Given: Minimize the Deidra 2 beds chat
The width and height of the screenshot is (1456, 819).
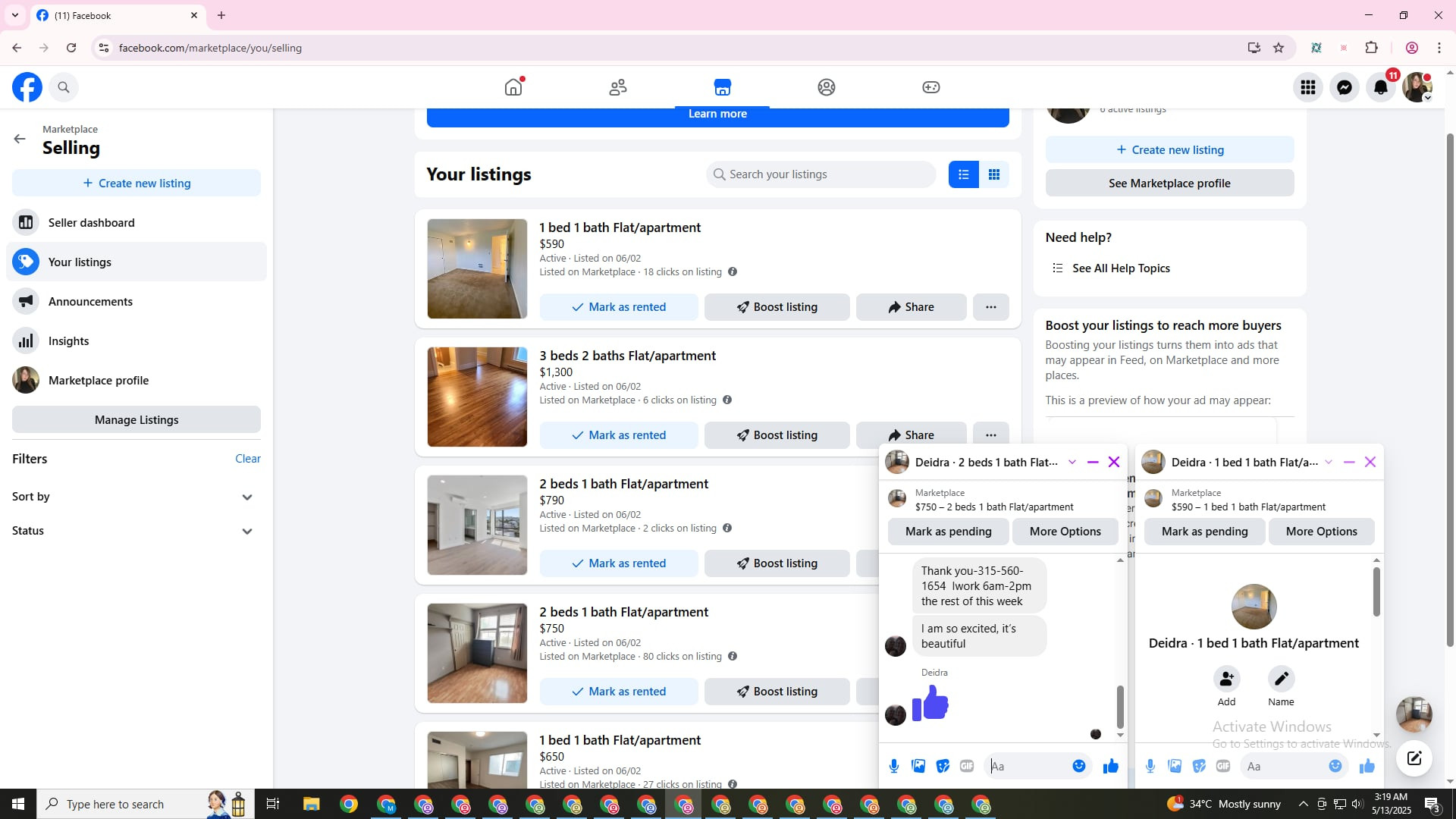Looking at the screenshot, I should click(1093, 462).
